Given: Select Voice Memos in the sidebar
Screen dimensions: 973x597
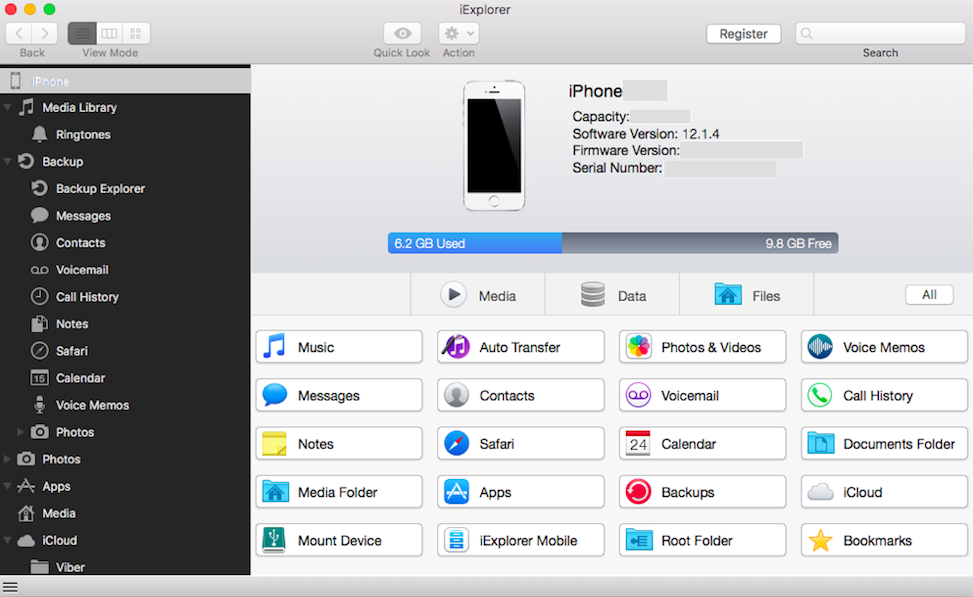Looking at the screenshot, I should 125,405.
